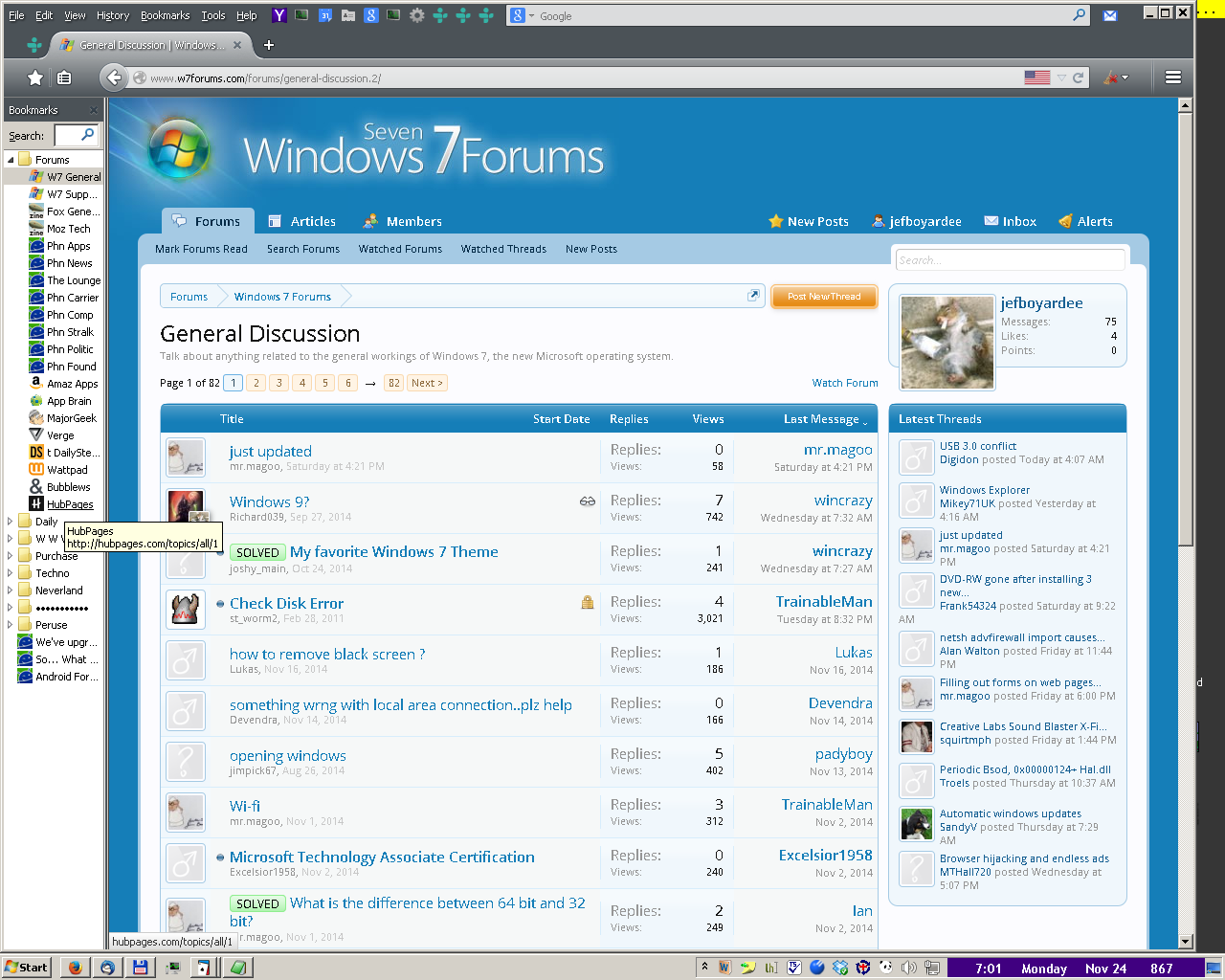Close the Bookmarks sidebar with the X

93,110
